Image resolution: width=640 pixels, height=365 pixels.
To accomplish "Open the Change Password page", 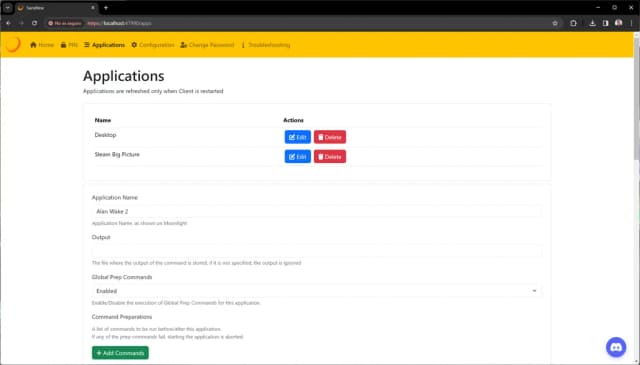I will [207, 45].
